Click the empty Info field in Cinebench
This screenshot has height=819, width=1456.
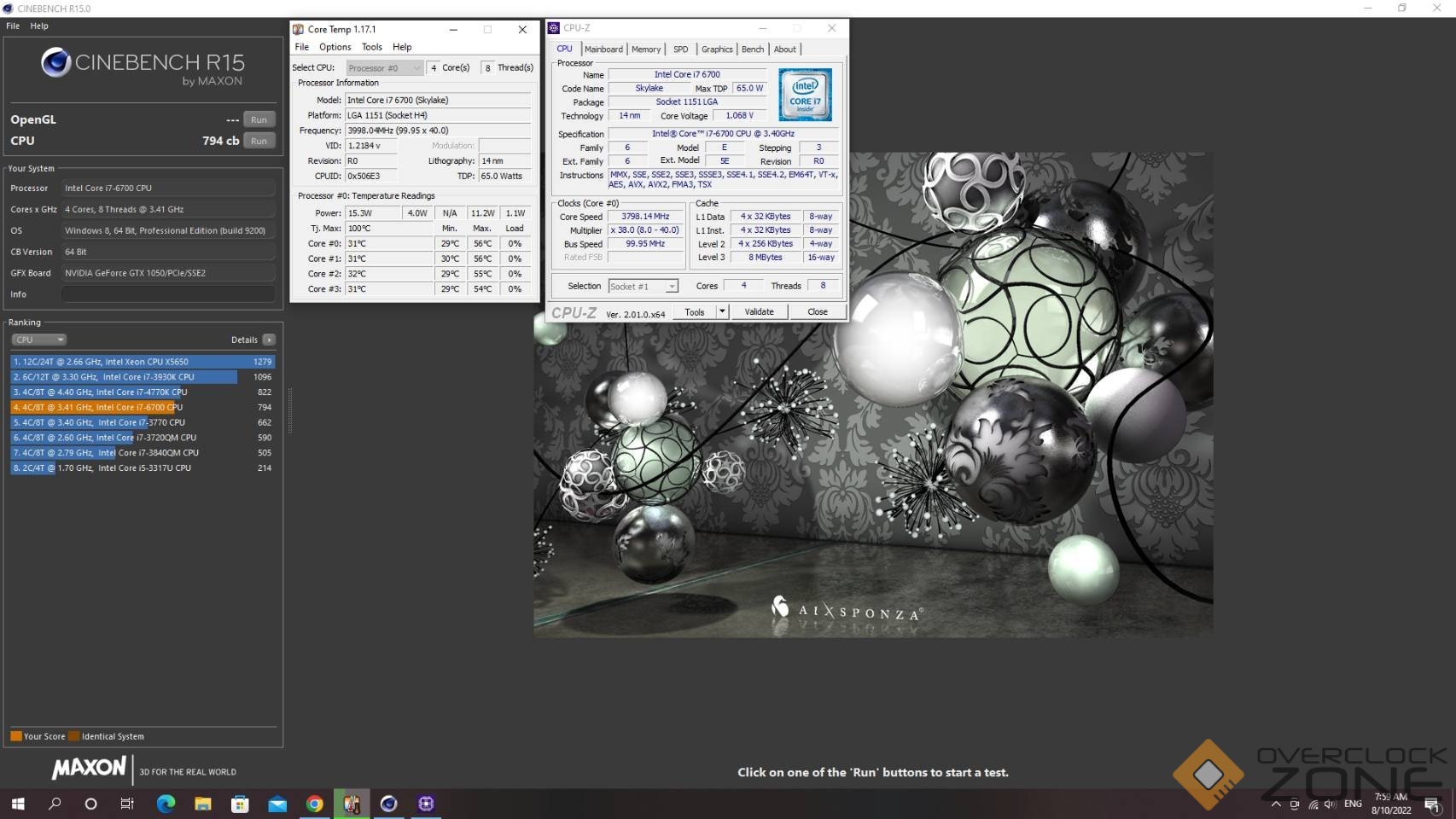tap(168, 294)
